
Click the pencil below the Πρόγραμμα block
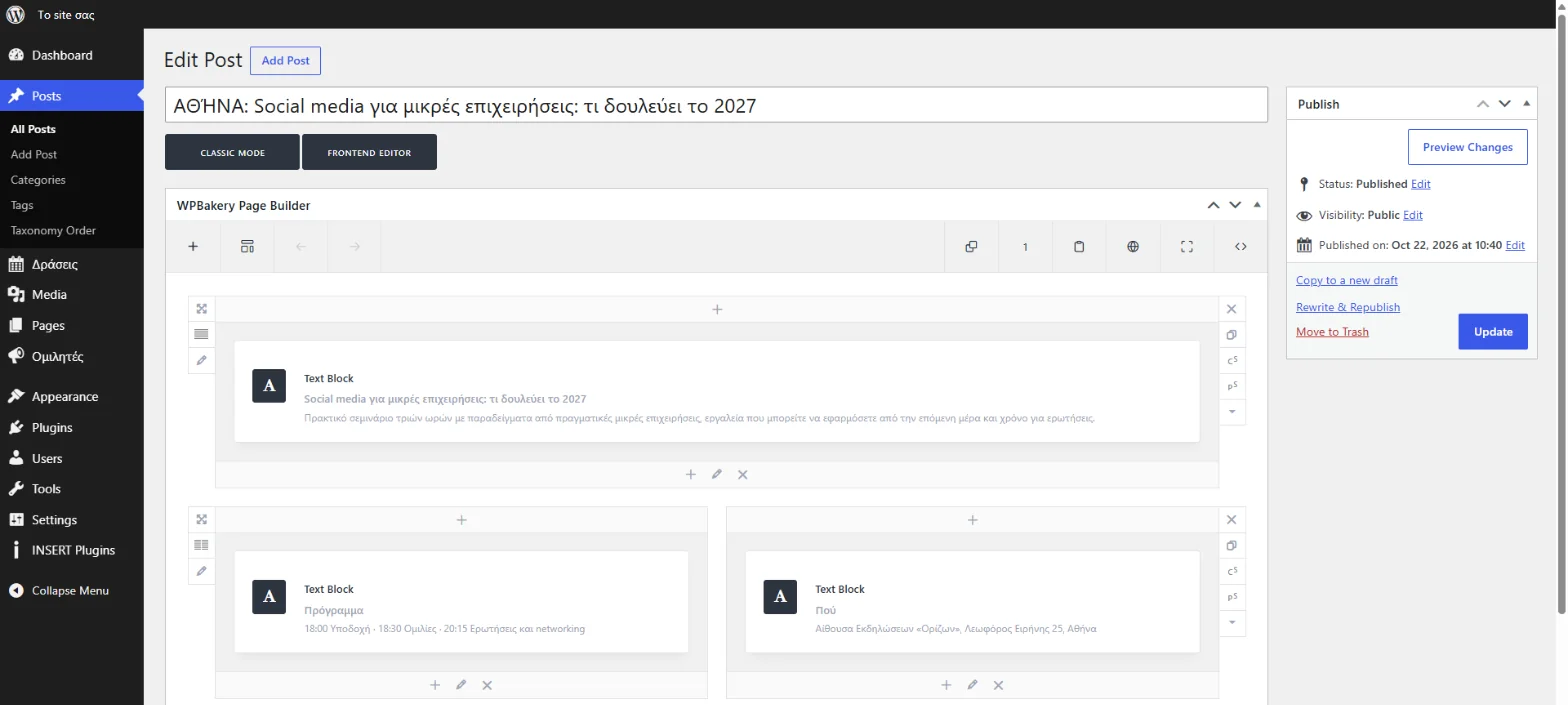click(461, 685)
